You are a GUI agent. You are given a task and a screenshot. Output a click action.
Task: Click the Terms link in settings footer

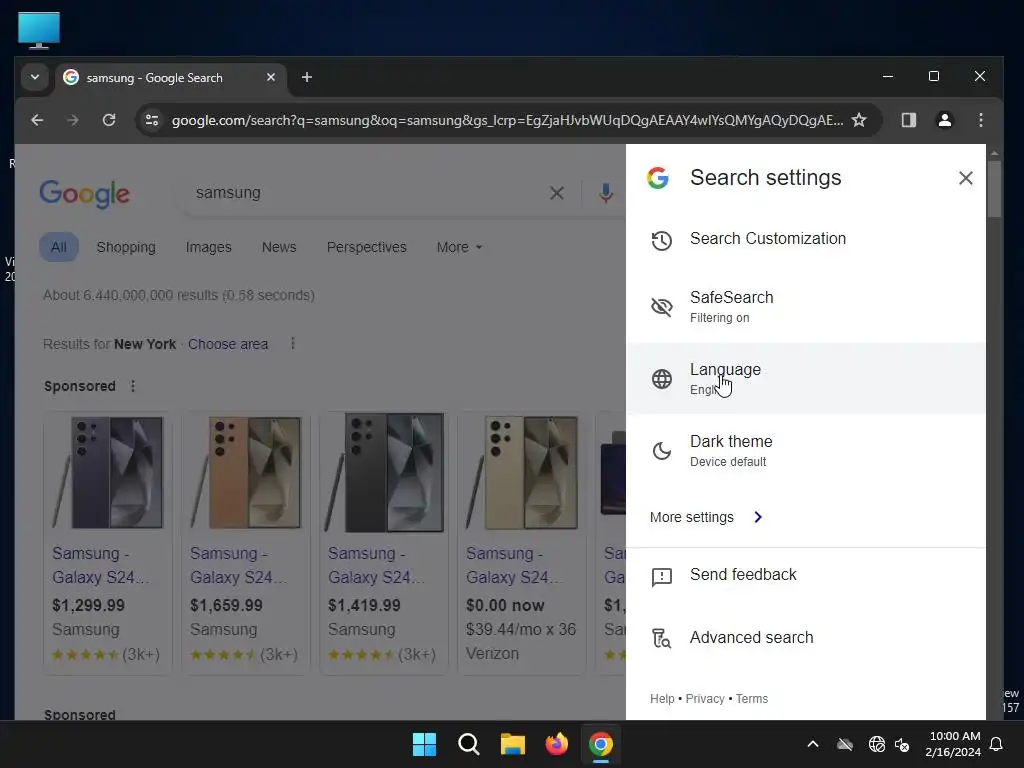[x=752, y=699]
